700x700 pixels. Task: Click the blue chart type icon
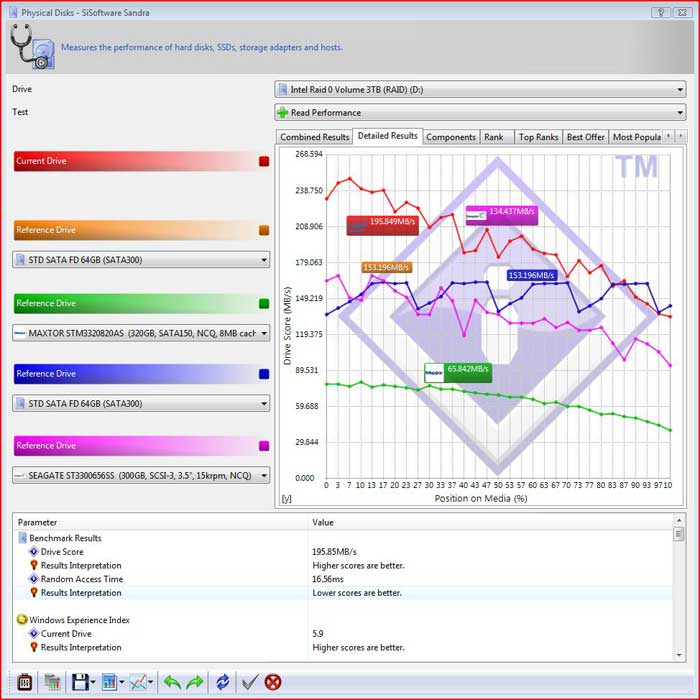pyautogui.click(x=109, y=682)
